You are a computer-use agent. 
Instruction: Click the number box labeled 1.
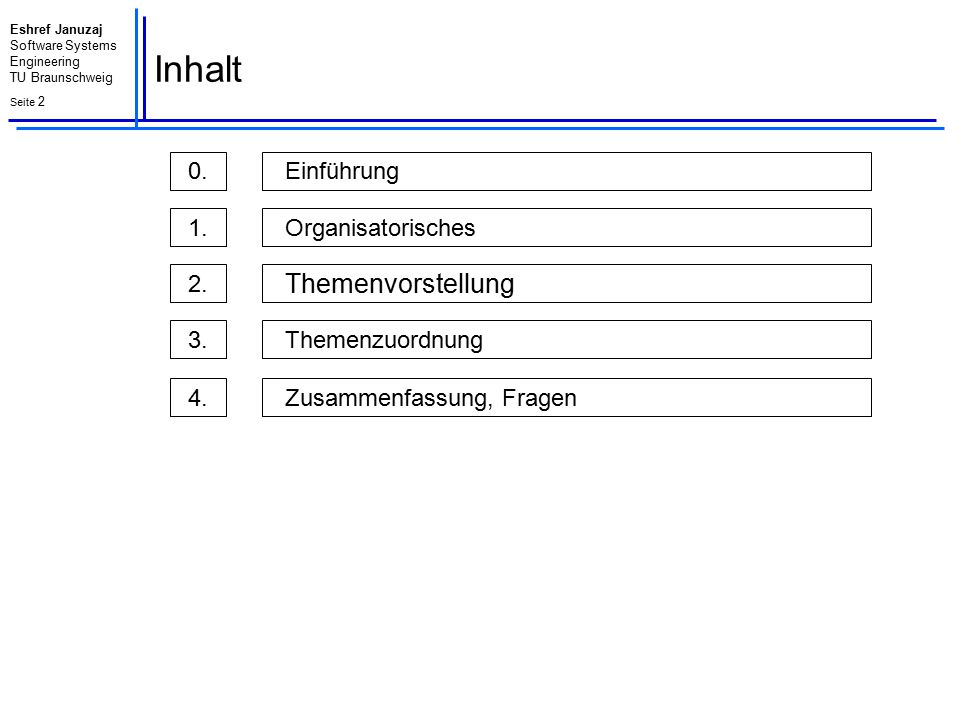tap(198, 228)
